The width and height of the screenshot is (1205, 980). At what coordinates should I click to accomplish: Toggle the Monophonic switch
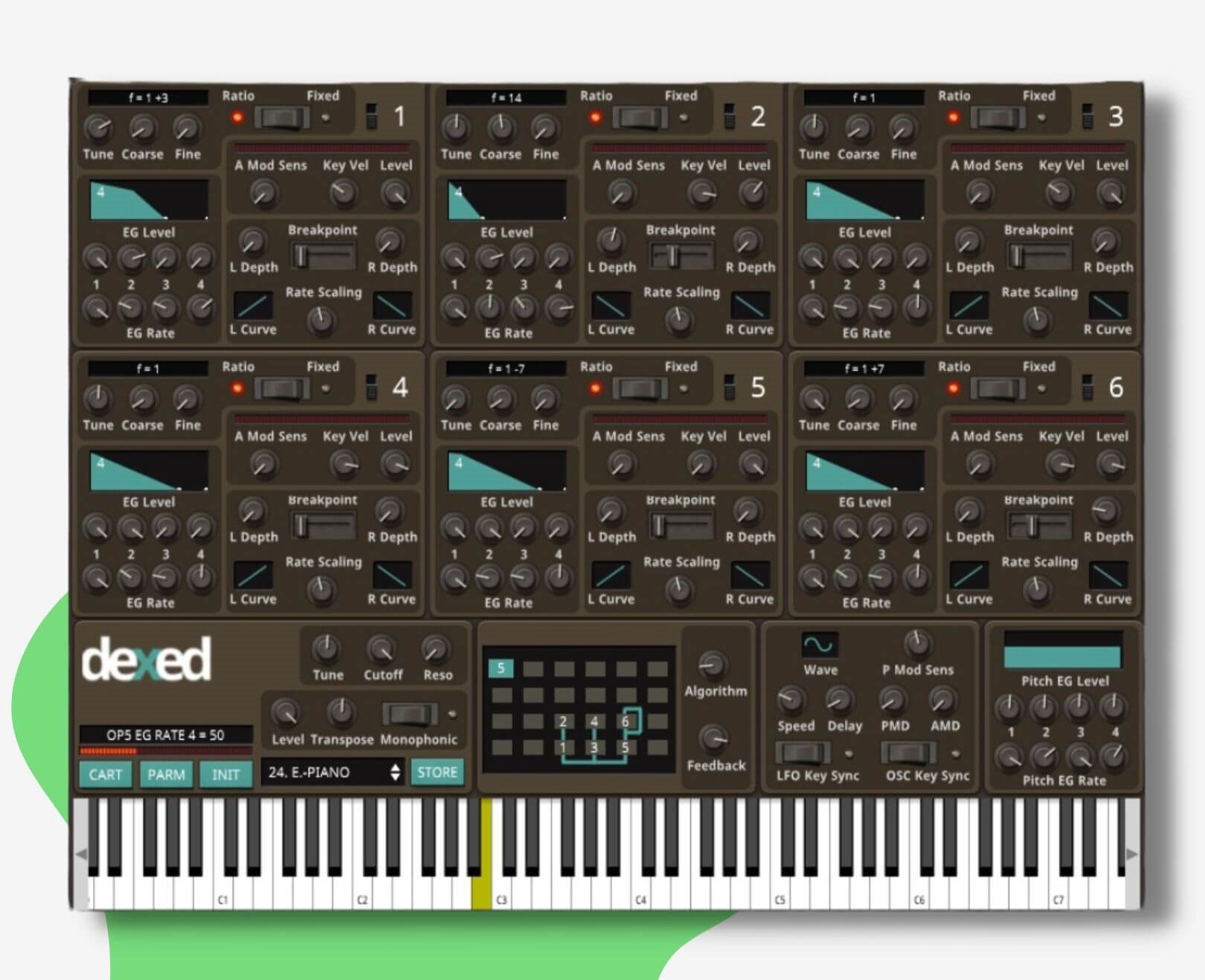click(410, 714)
